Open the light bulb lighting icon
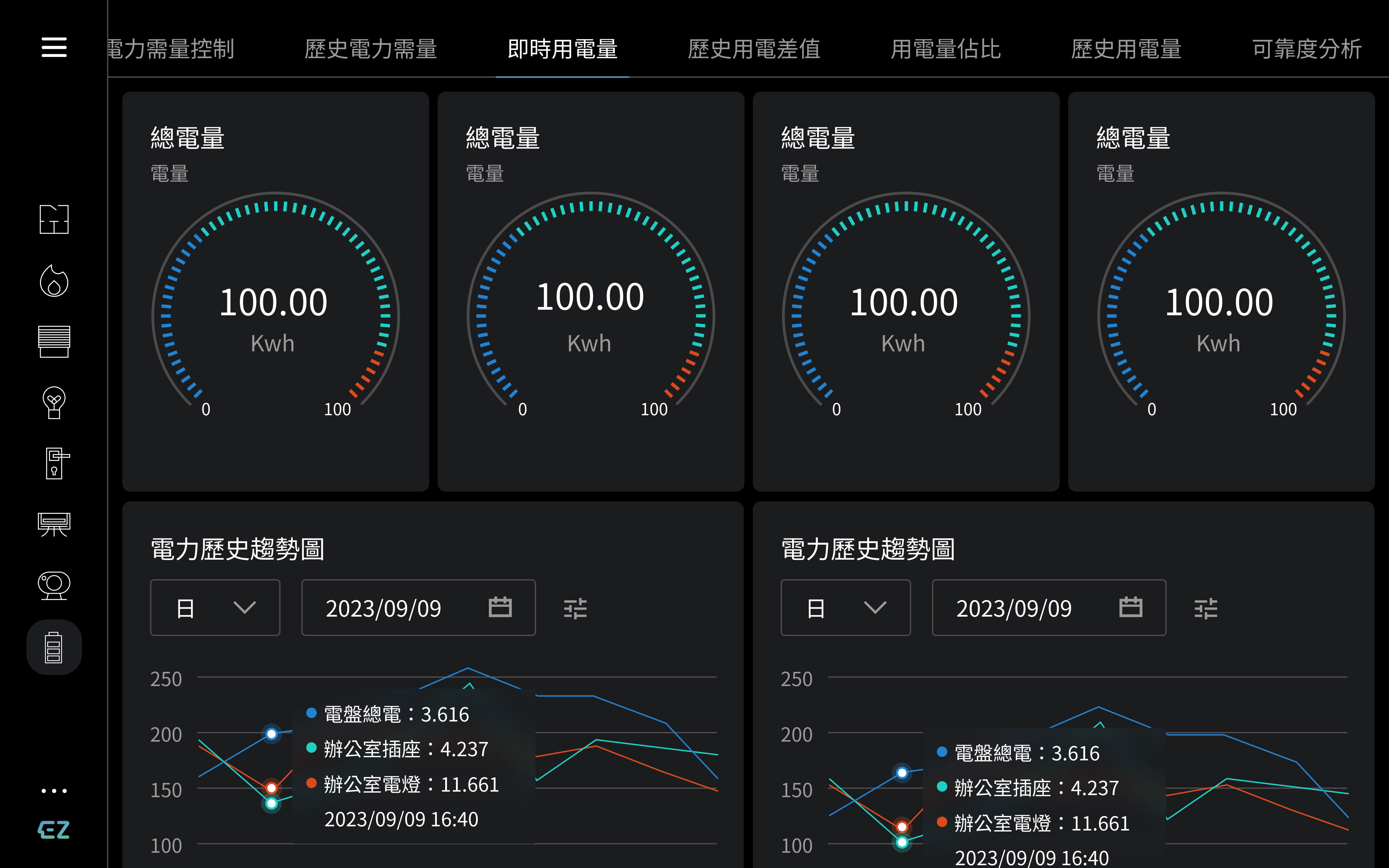 [x=54, y=402]
